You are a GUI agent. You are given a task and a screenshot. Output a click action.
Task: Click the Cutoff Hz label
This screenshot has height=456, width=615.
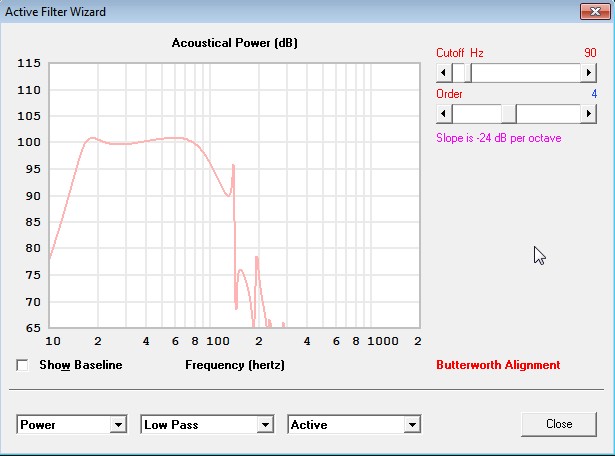[x=460, y=53]
